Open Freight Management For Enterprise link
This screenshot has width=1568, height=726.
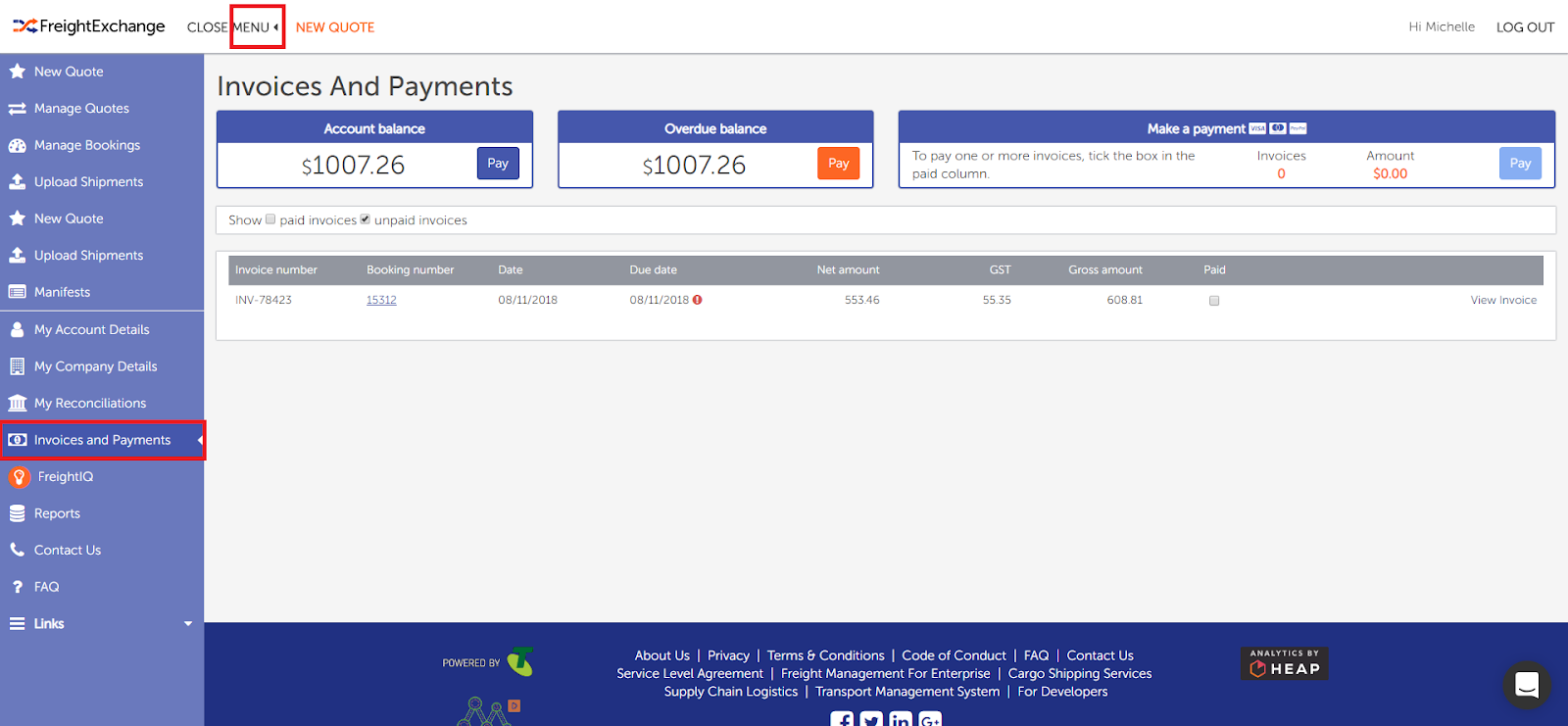(886, 673)
